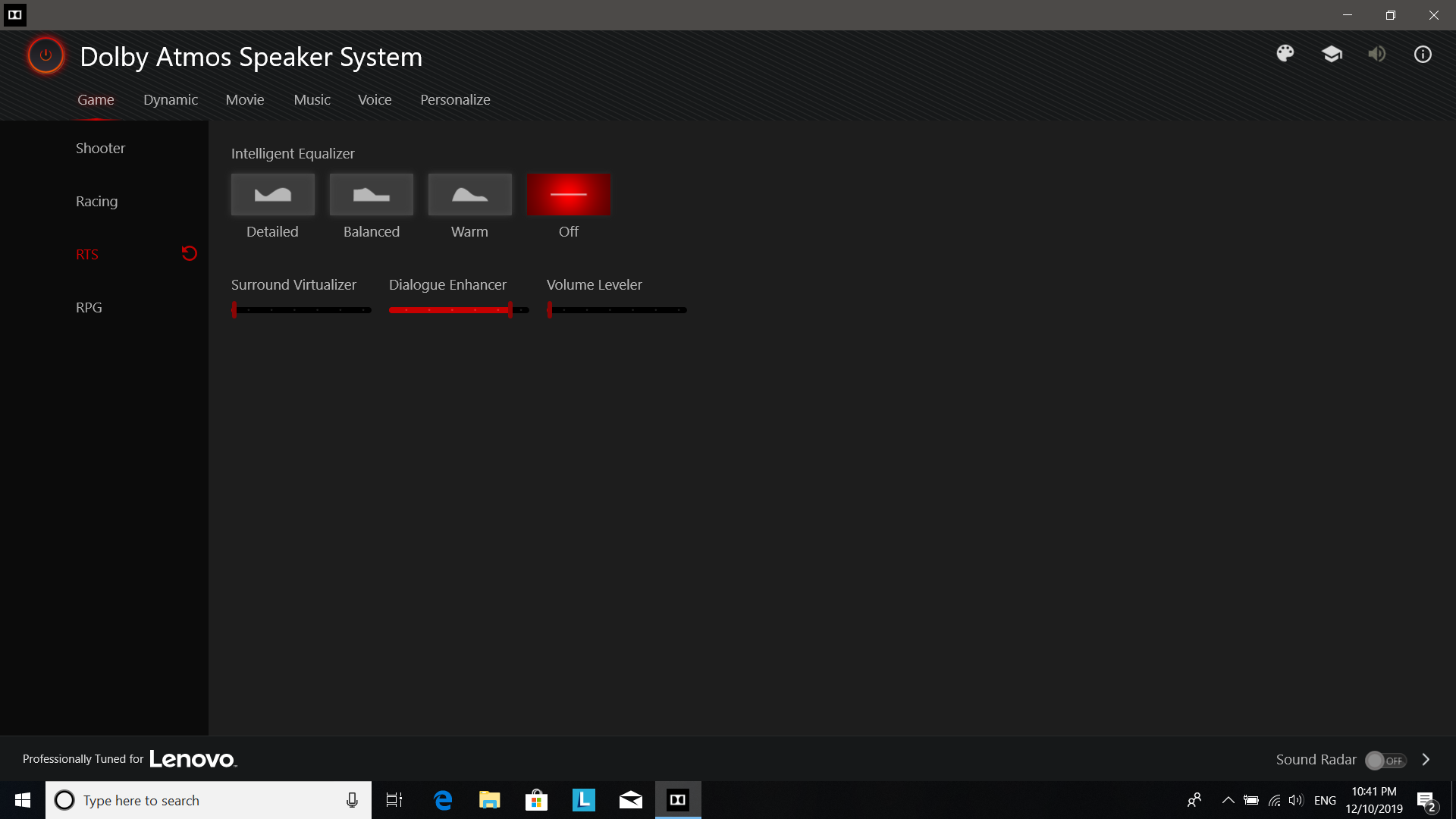
Task: Click the Dialogue Enhancer slider
Action: pos(459,309)
